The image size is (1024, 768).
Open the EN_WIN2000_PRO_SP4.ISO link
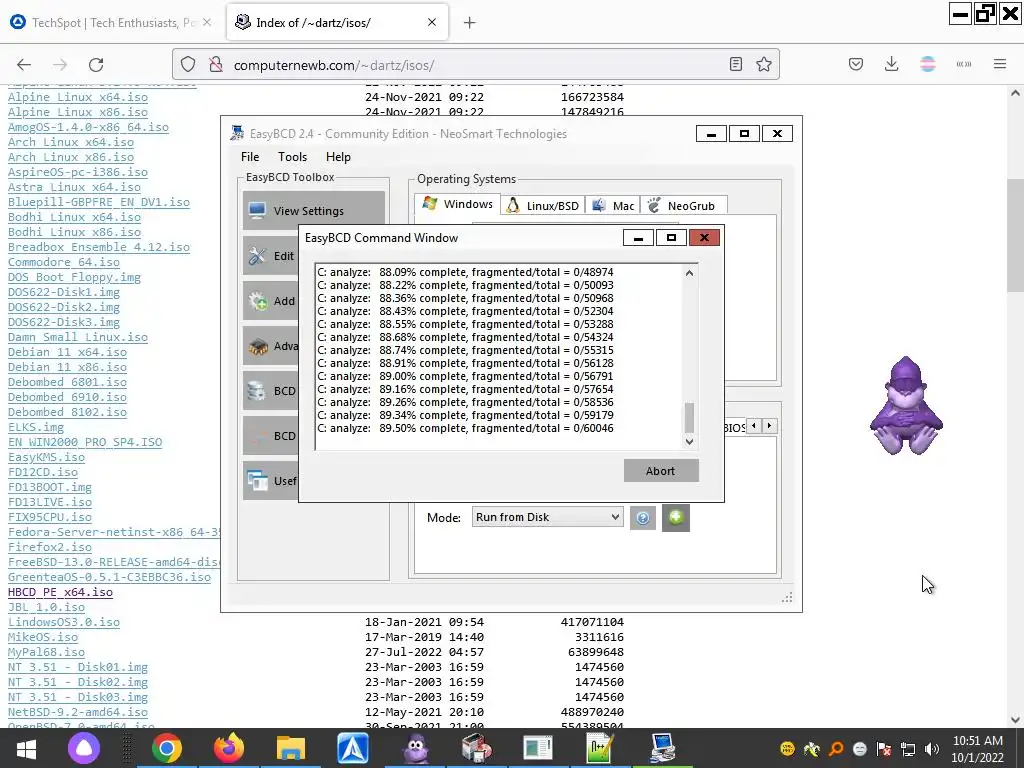click(85, 442)
